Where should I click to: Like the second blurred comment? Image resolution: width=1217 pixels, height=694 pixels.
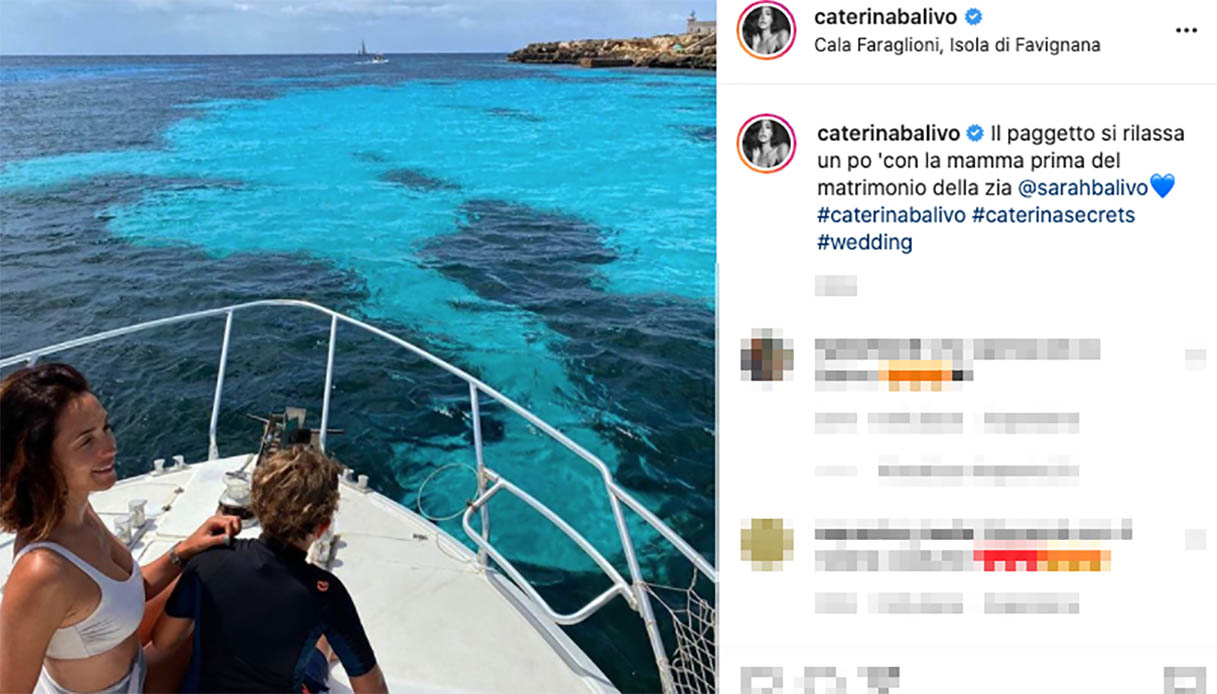[x=1195, y=540]
